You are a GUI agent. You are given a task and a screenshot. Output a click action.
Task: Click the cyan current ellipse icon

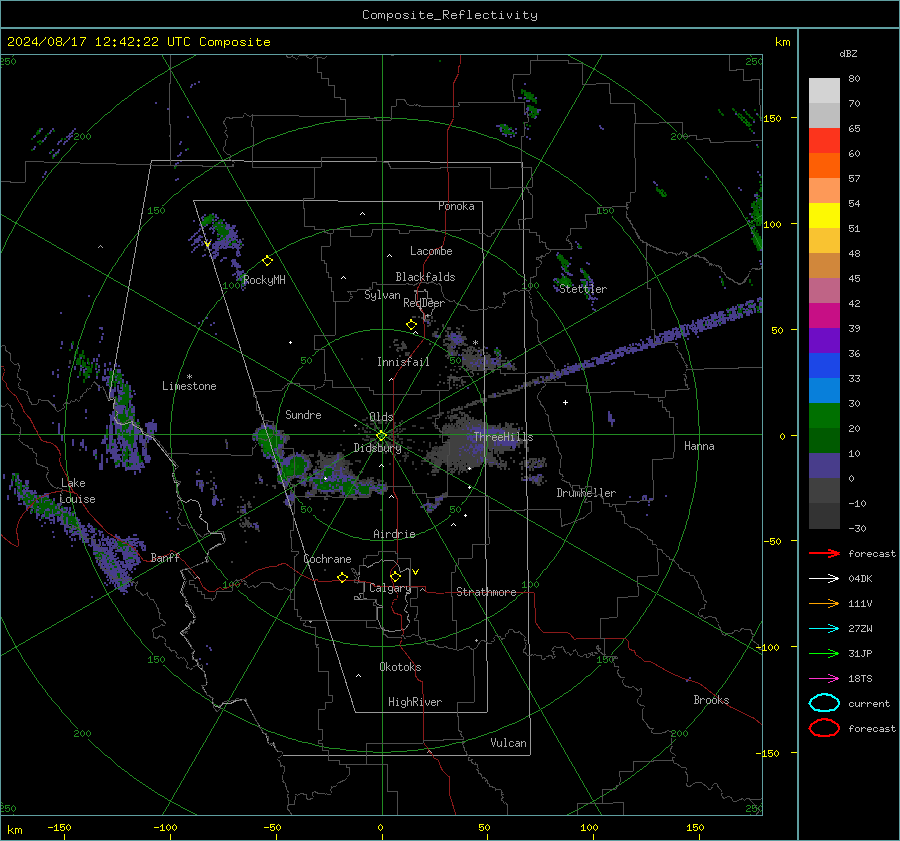(x=824, y=703)
